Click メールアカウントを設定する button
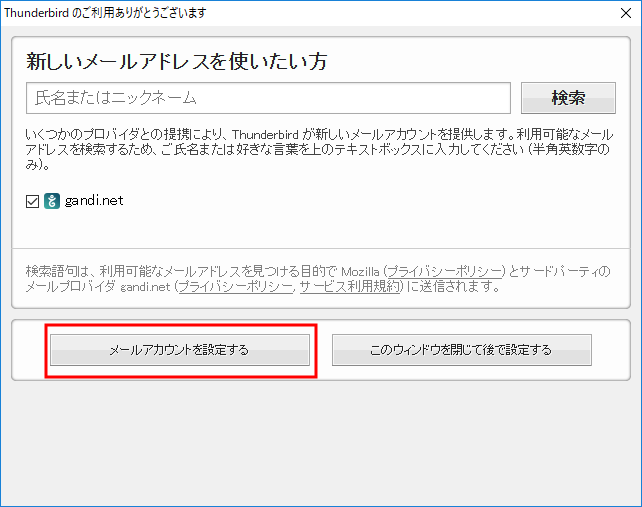642x507 pixels. pos(180,350)
